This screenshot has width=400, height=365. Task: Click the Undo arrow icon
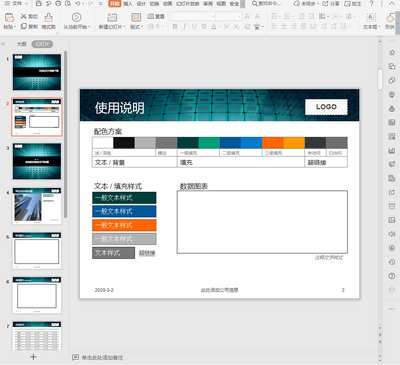77,4
